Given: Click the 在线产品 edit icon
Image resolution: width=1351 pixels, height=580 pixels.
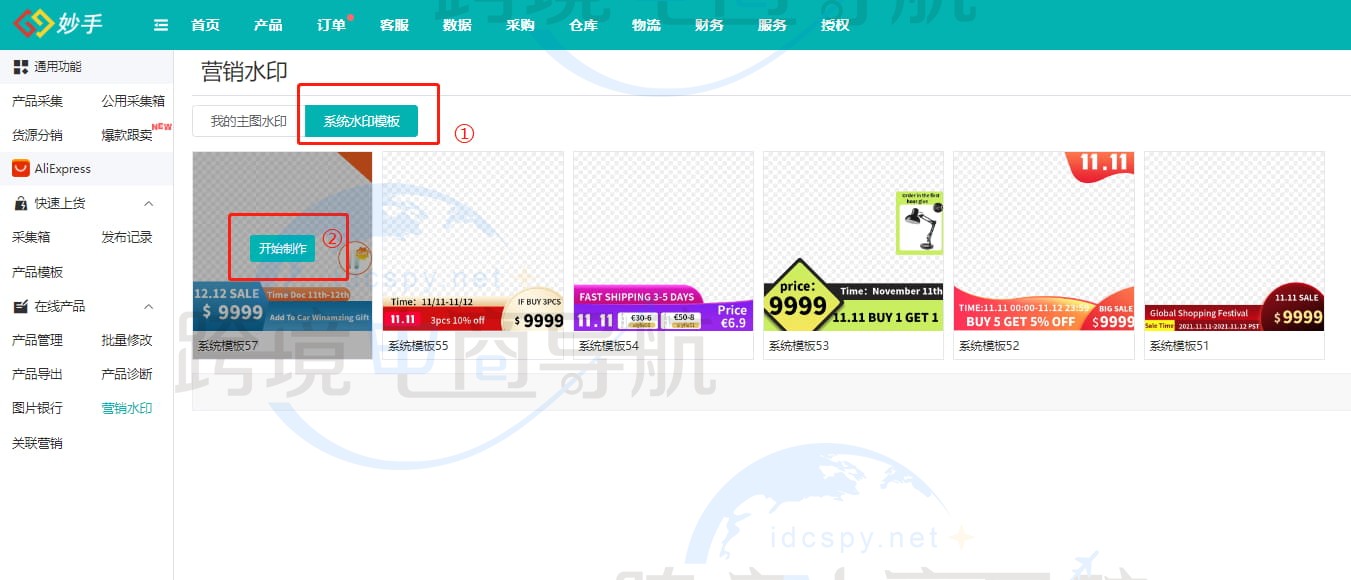Looking at the screenshot, I should click(20, 307).
